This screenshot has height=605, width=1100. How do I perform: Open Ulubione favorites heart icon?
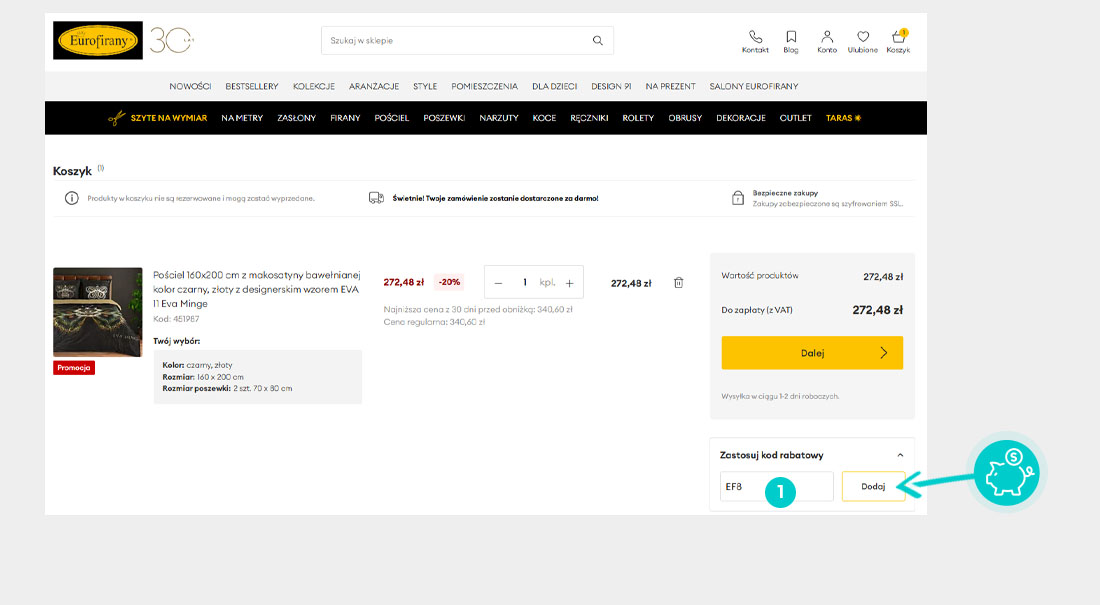pos(862,37)
